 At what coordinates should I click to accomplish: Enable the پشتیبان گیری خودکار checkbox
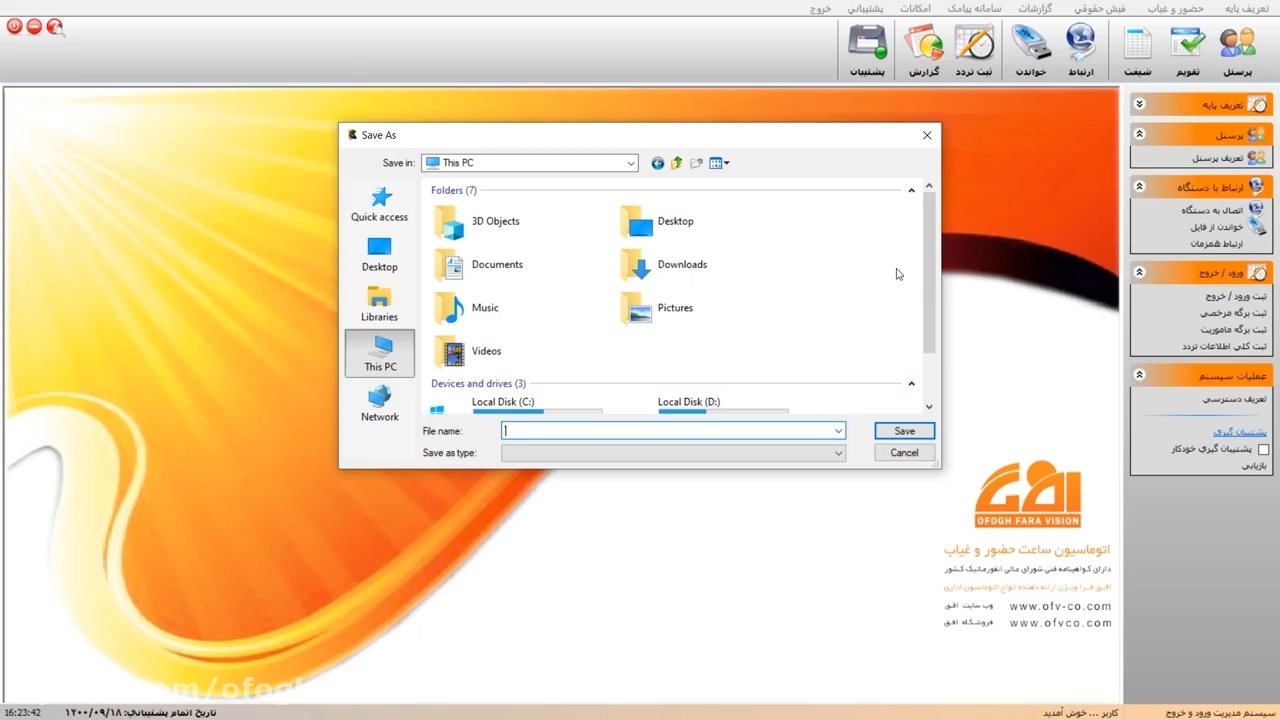coord(1263,450)
